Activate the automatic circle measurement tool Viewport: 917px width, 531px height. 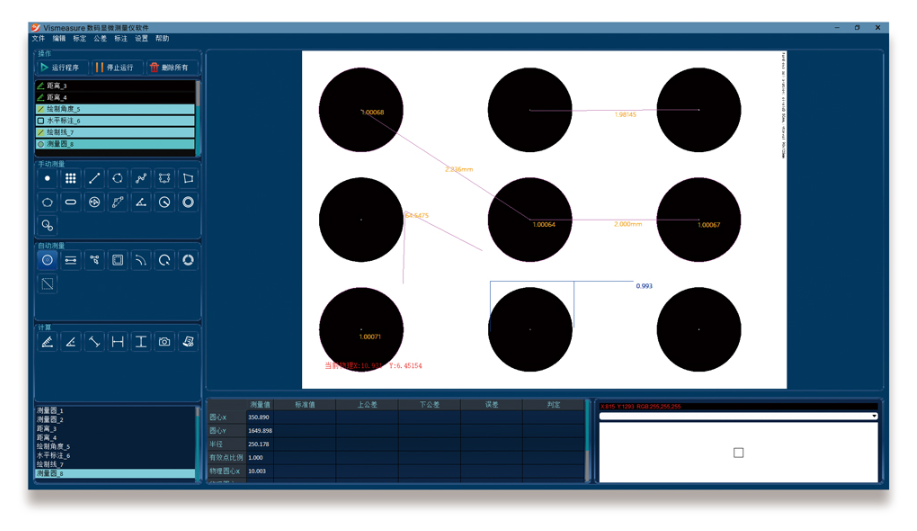47,260
